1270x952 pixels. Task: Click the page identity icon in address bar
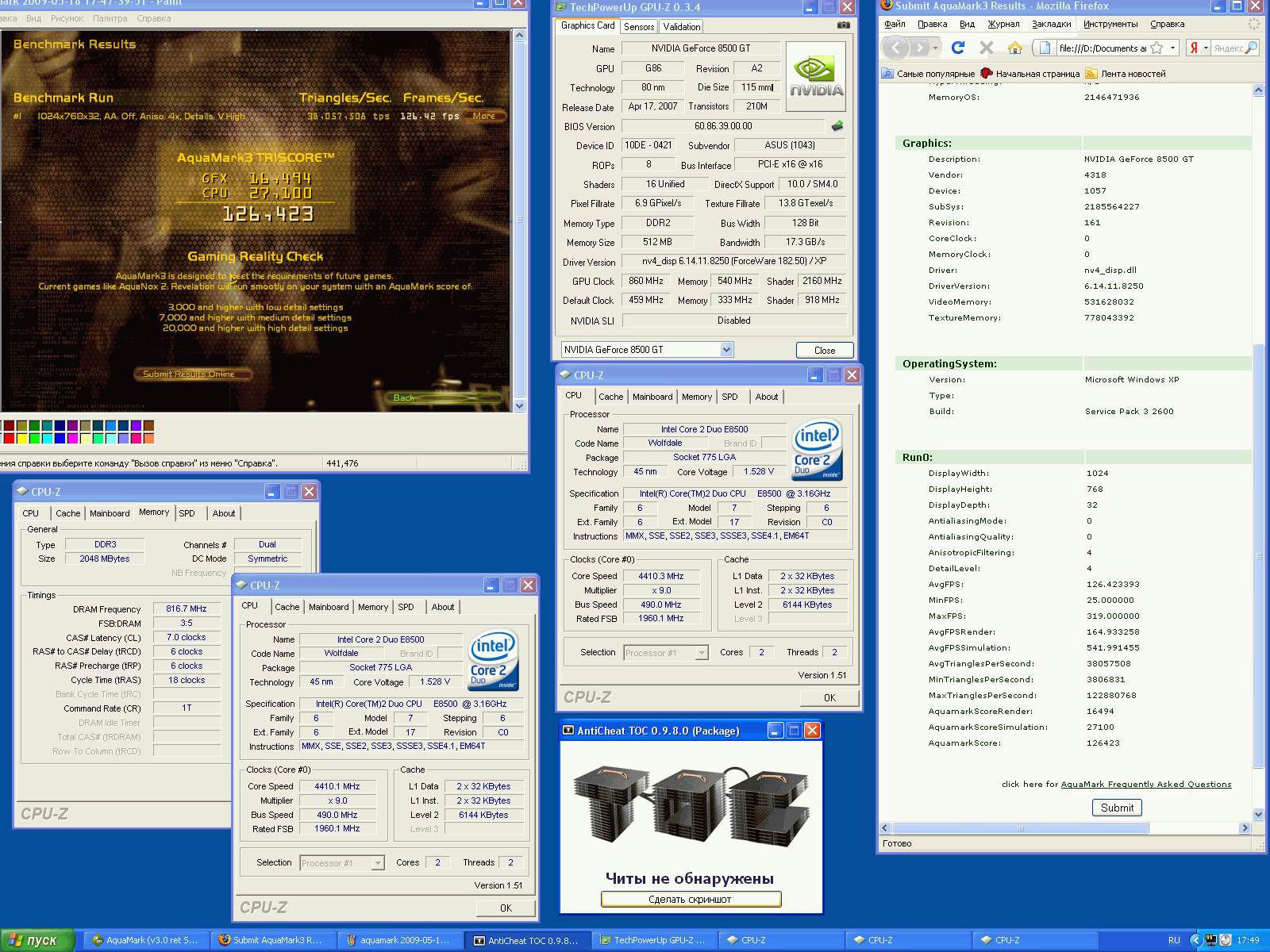[x=1045, y=48]
